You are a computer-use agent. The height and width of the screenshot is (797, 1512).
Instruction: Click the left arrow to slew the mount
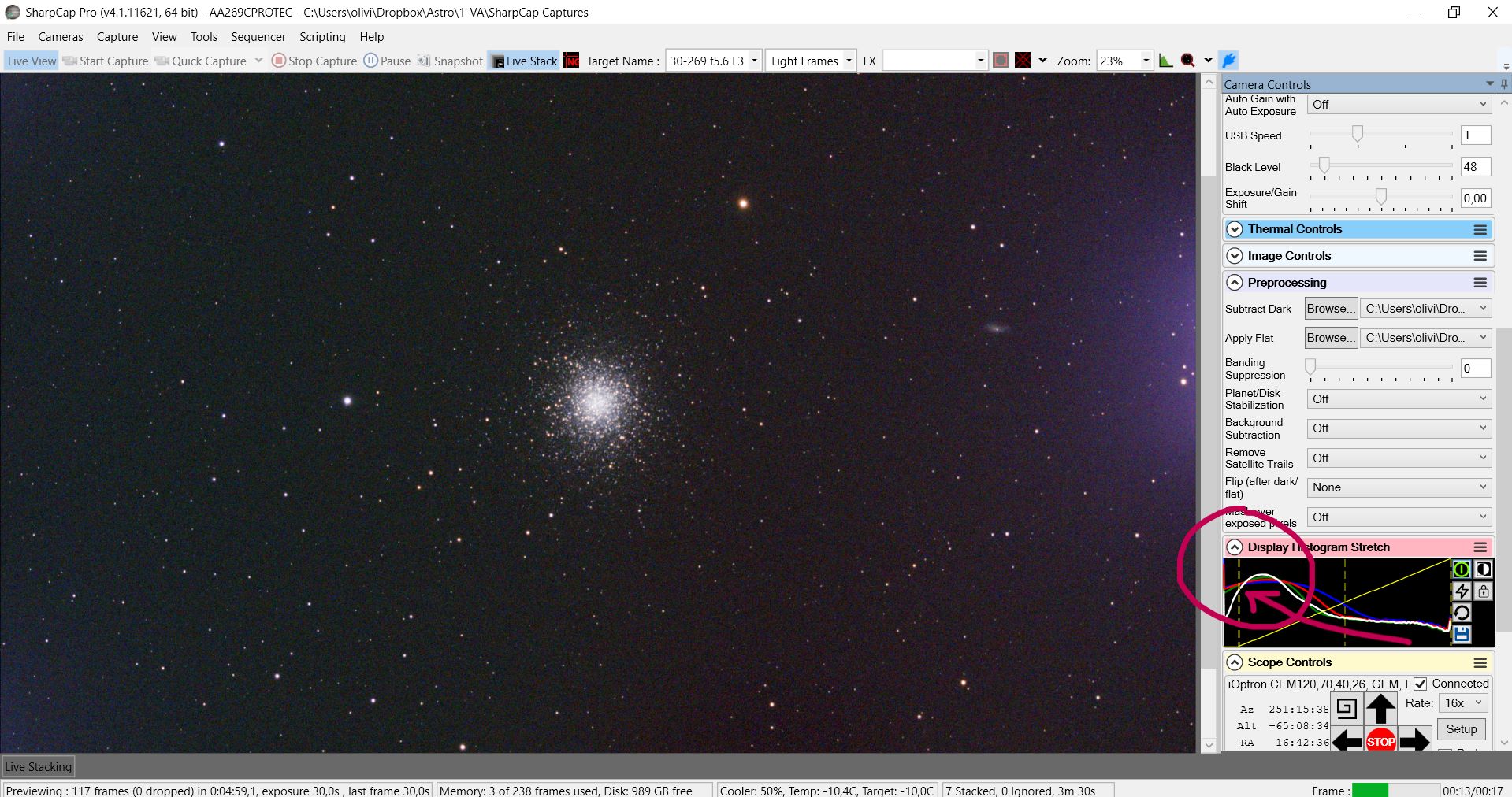click(1347, 740)
